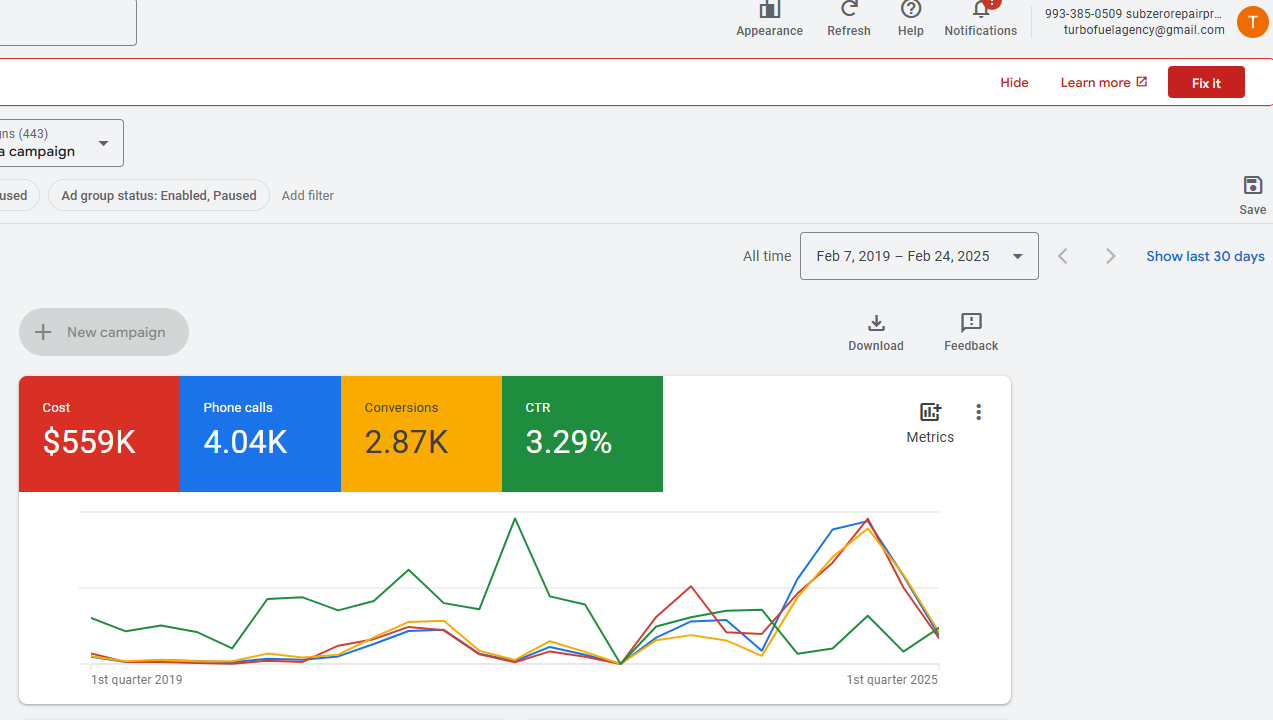The image size is (1273, 720).
Task: Select the Cost metric tile
Action: click(99, 434)
